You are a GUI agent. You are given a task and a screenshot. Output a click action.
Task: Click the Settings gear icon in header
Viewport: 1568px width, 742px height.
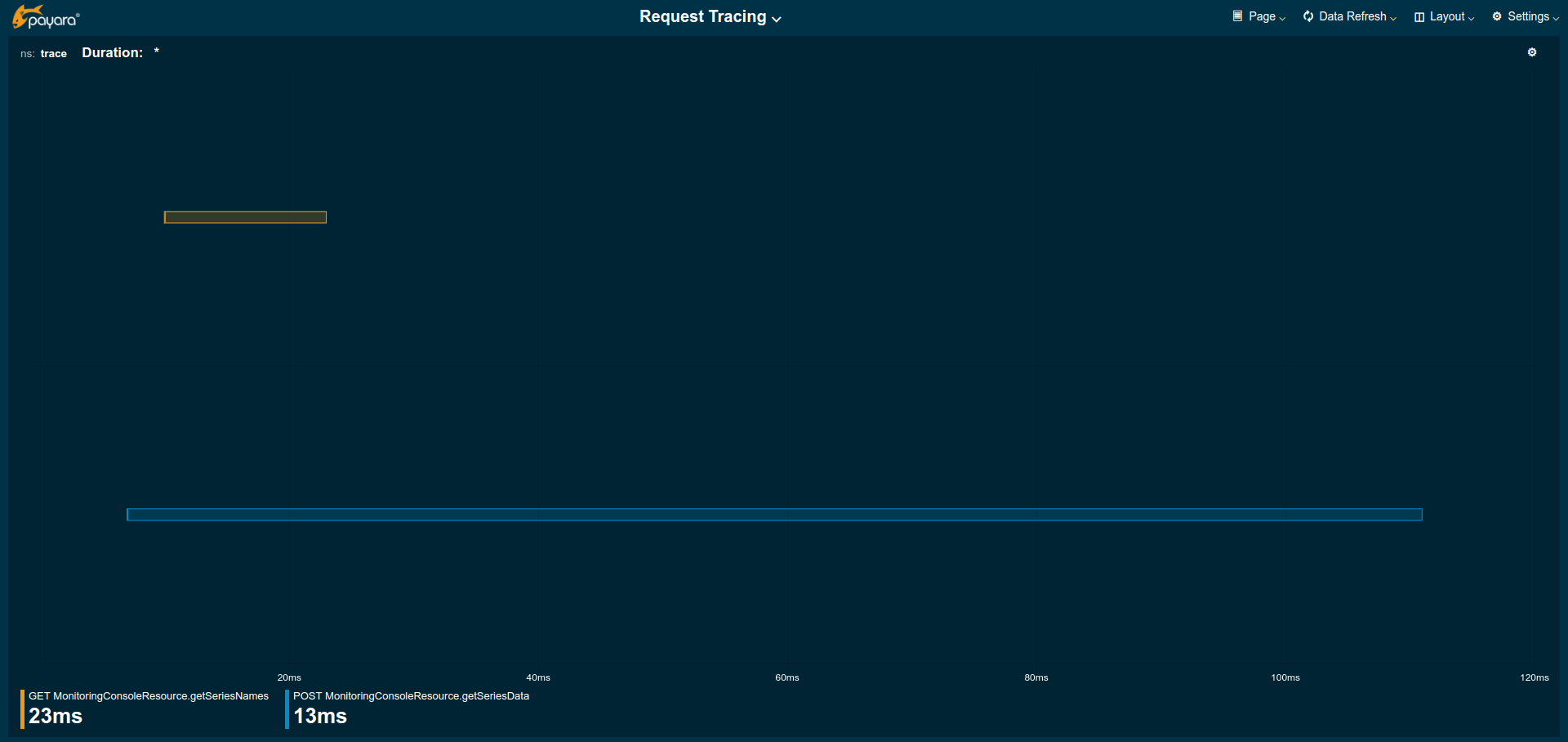tap(1497, 16)
